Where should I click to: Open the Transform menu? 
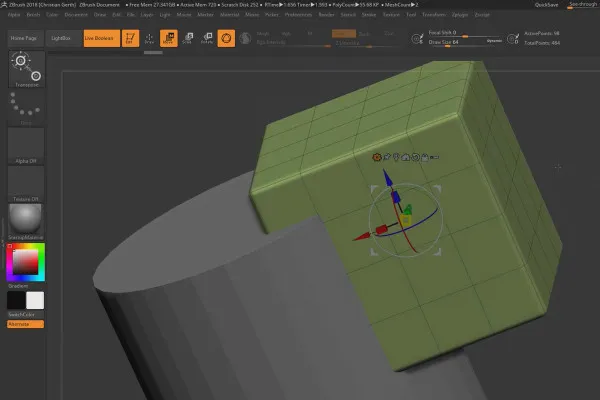click(434, 15)
